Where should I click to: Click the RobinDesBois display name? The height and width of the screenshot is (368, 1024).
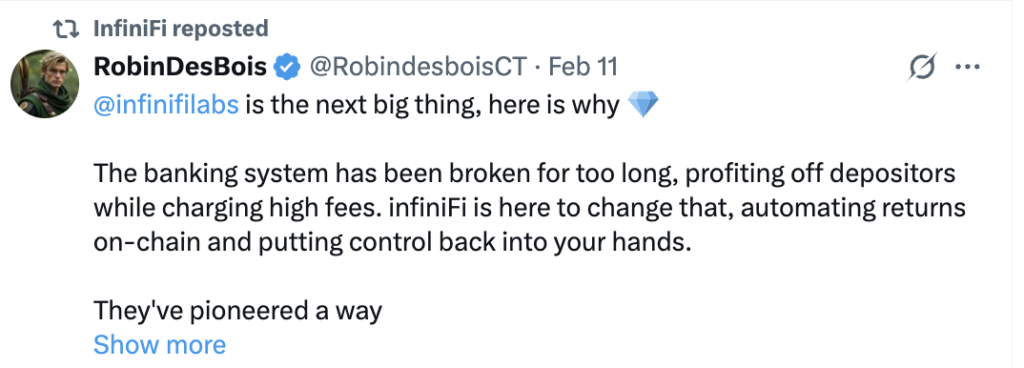coord(180,67)
